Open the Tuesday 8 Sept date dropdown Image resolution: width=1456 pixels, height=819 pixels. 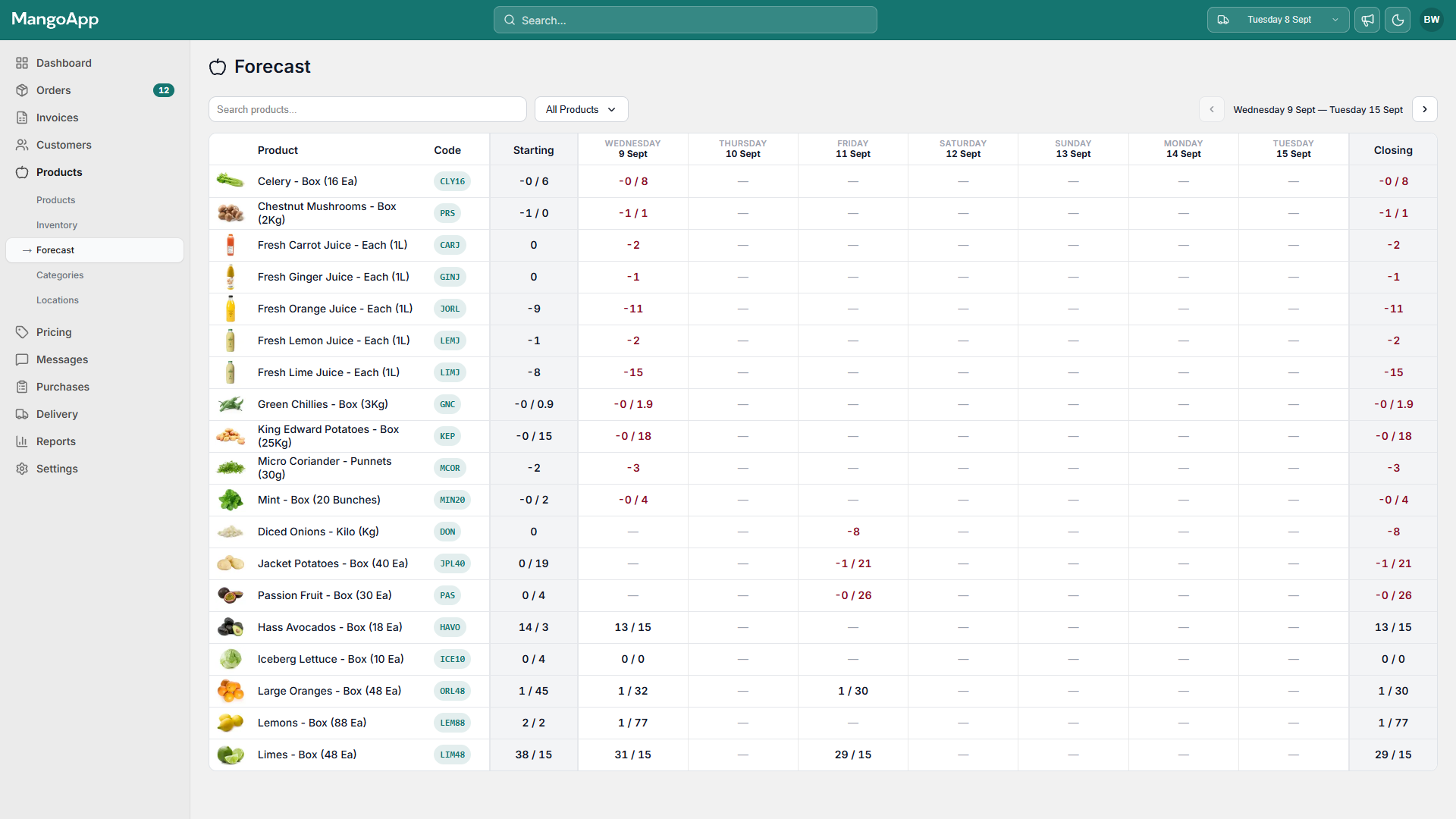1278,20
